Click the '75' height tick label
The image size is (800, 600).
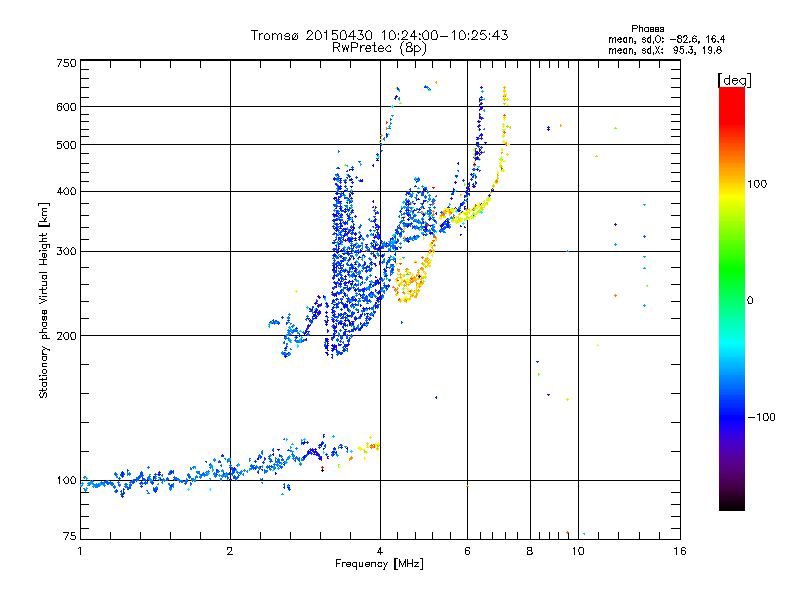(x=70, y=536)
